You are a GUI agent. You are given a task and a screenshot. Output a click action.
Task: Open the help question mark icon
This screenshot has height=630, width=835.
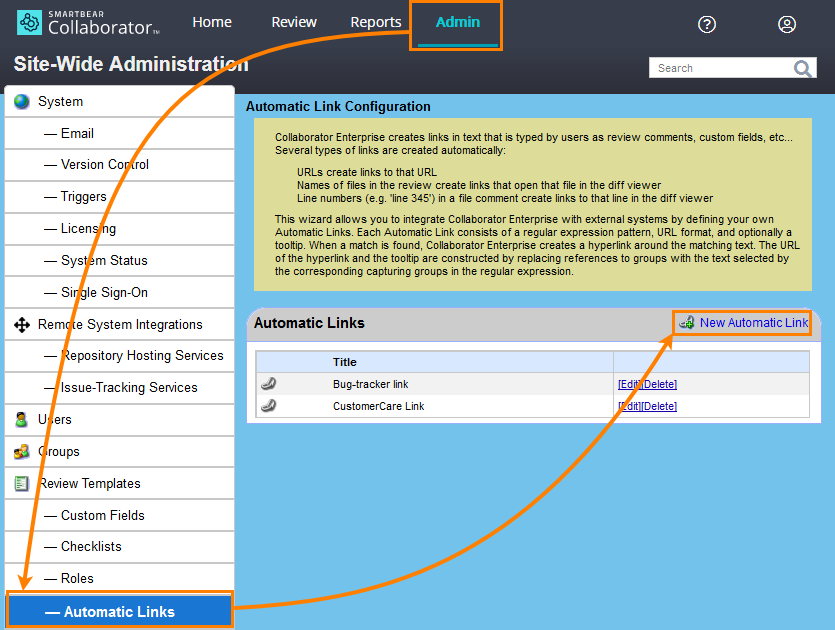(707, 24)
